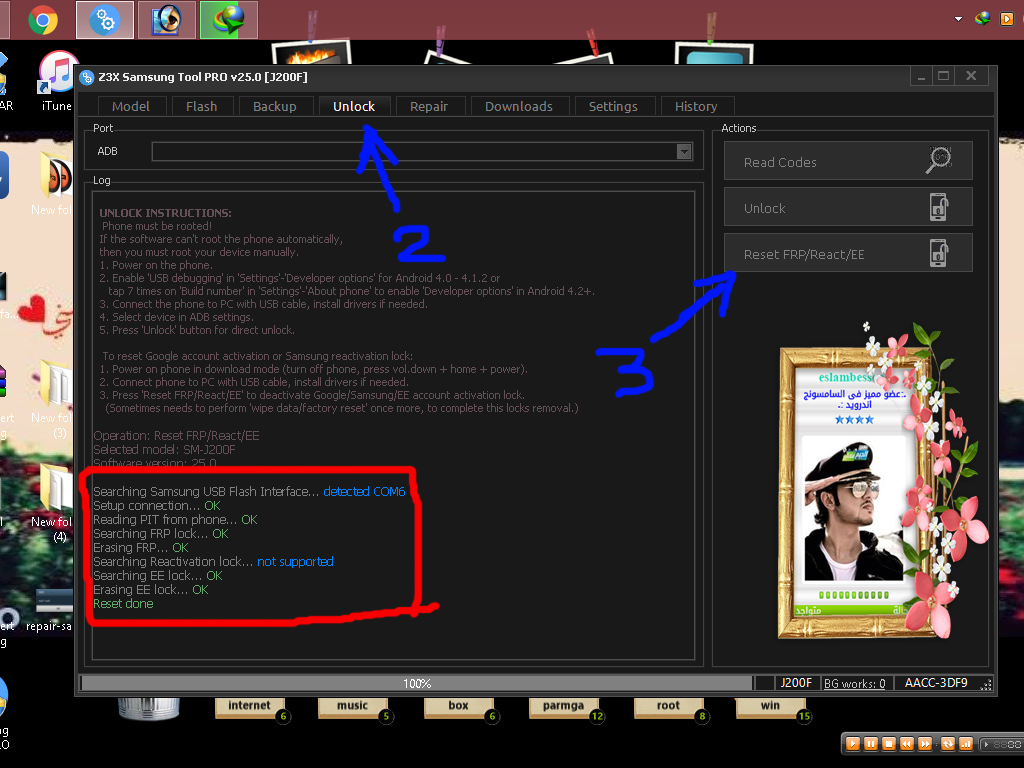Select the Z3X gears taskbar button
The height and width of the screenshot is (768, 1024).
pyautogui.click(x=105, y=20)
